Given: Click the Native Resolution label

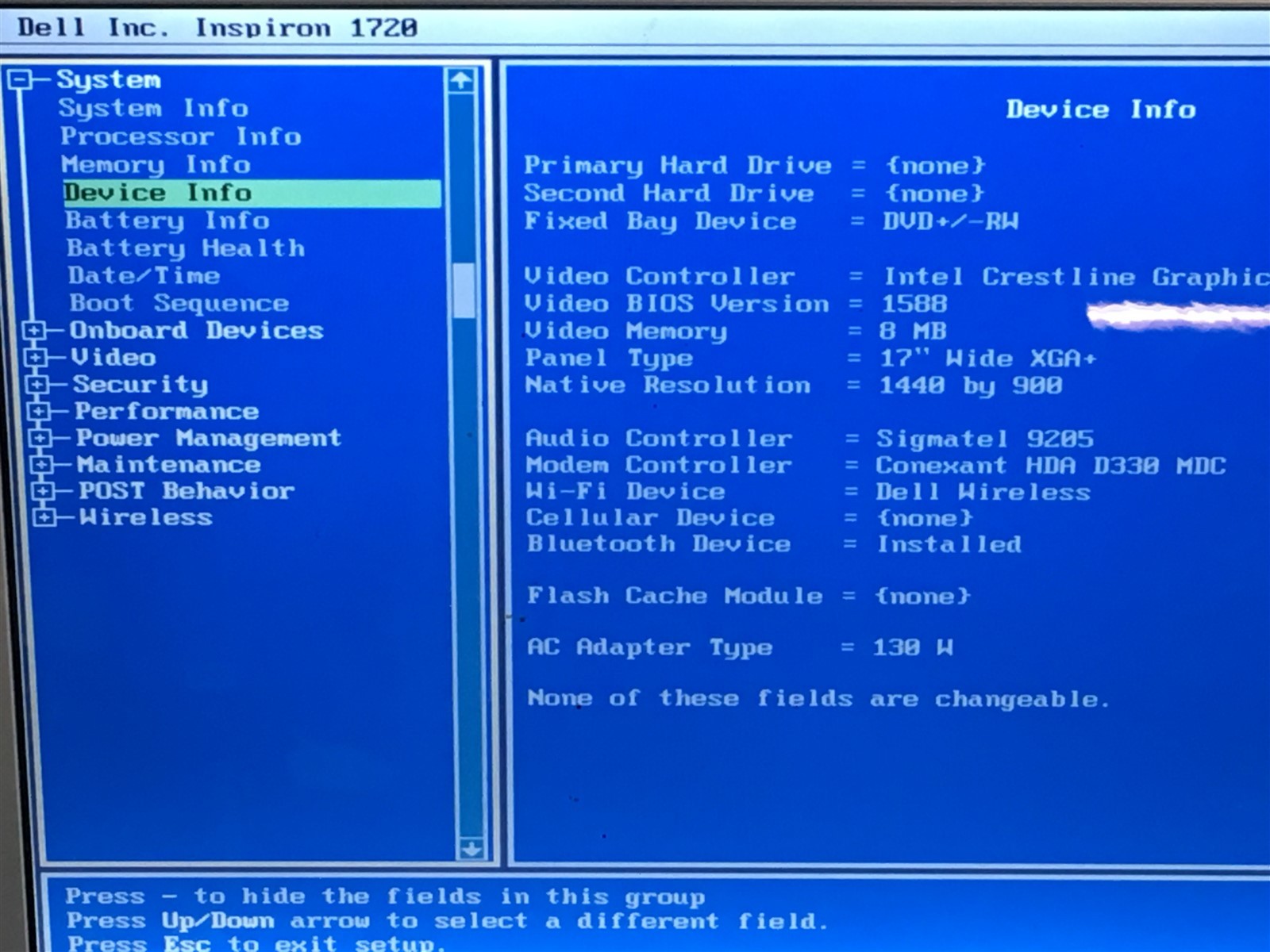Looking at the screenshot, I should 668,386.
